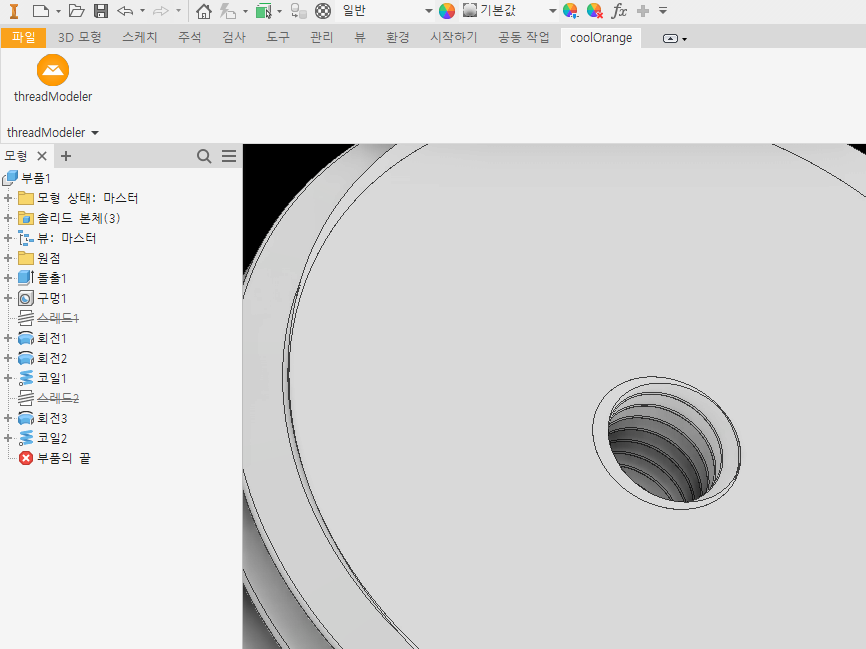Add a new browser panel with plus

(66, 156)
